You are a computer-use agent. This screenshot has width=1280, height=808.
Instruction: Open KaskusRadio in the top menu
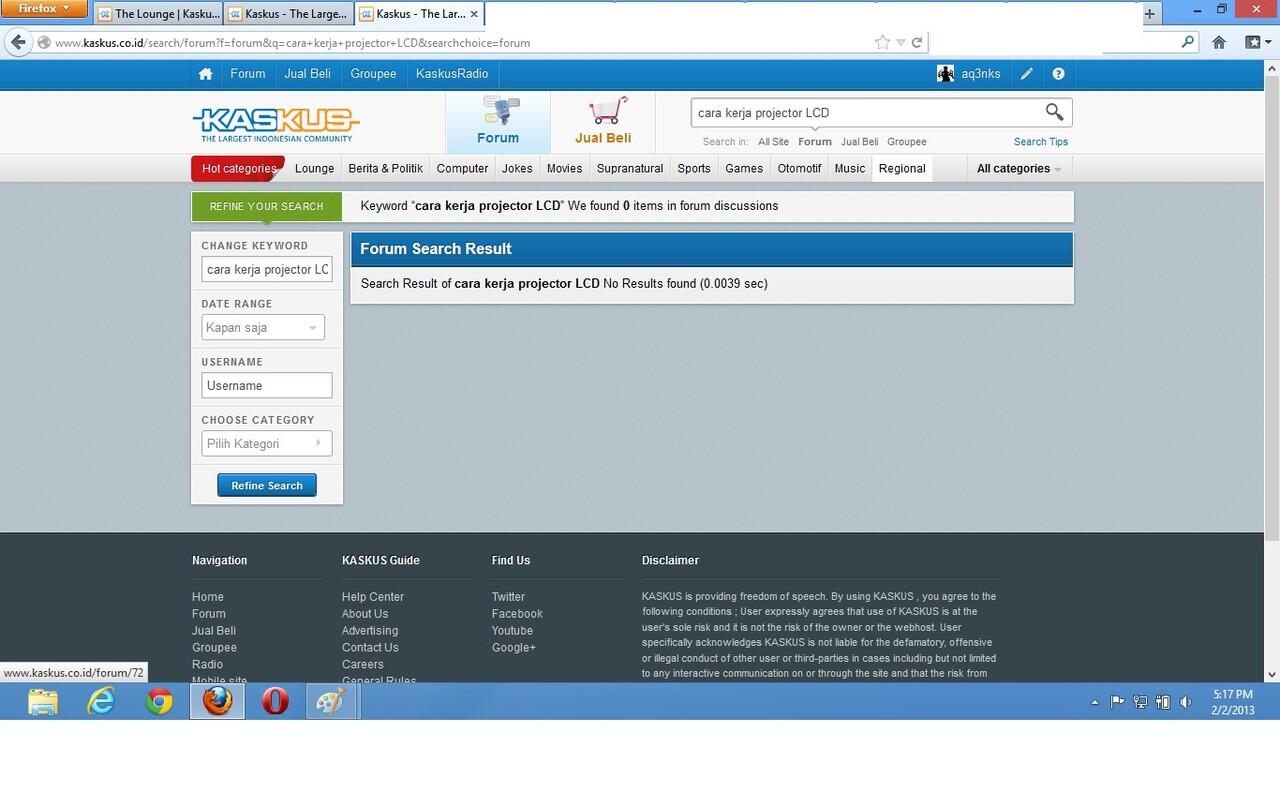tap(452, 74)
